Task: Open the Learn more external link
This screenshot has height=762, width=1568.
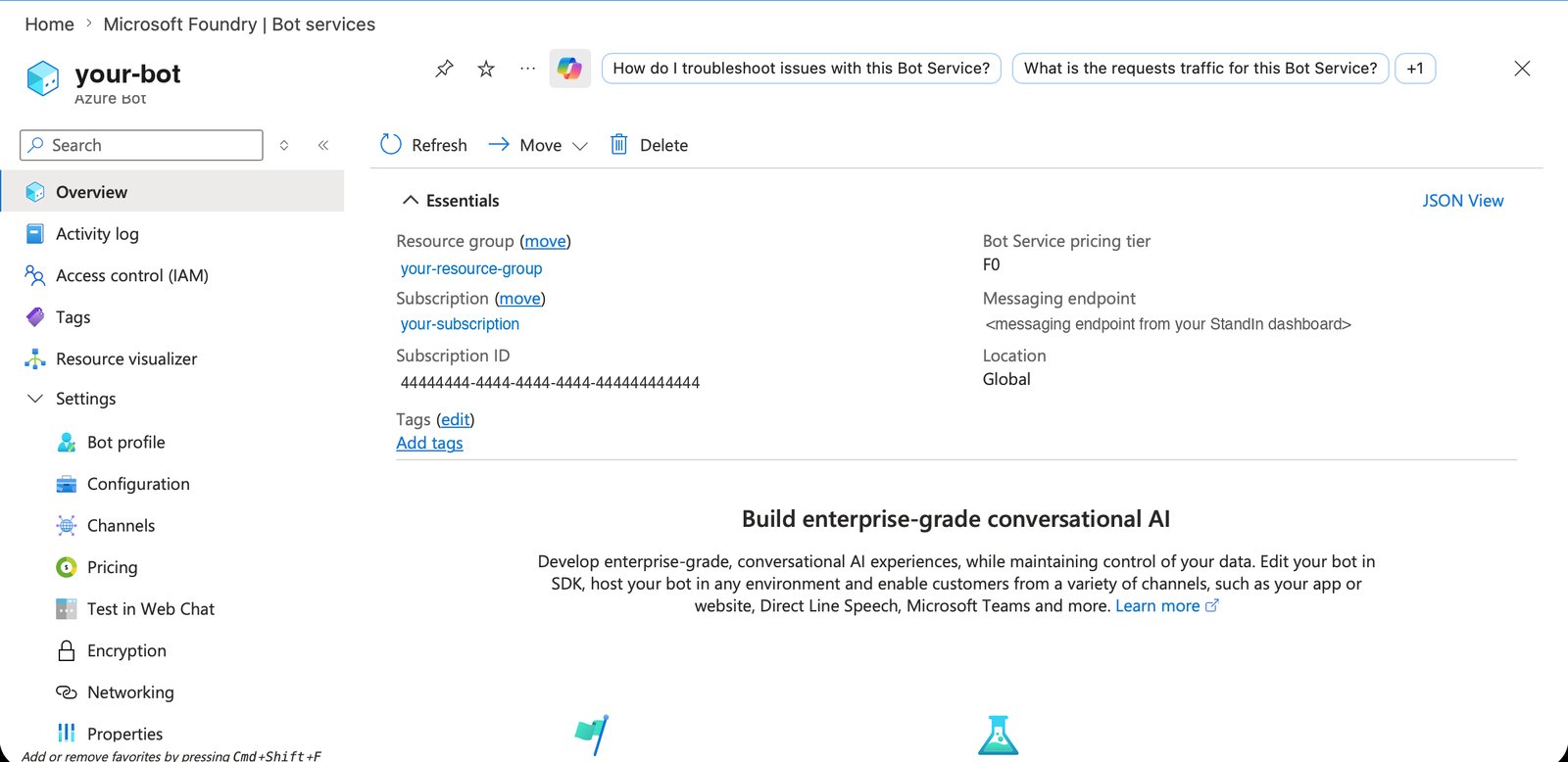Action: [1166, 606]
